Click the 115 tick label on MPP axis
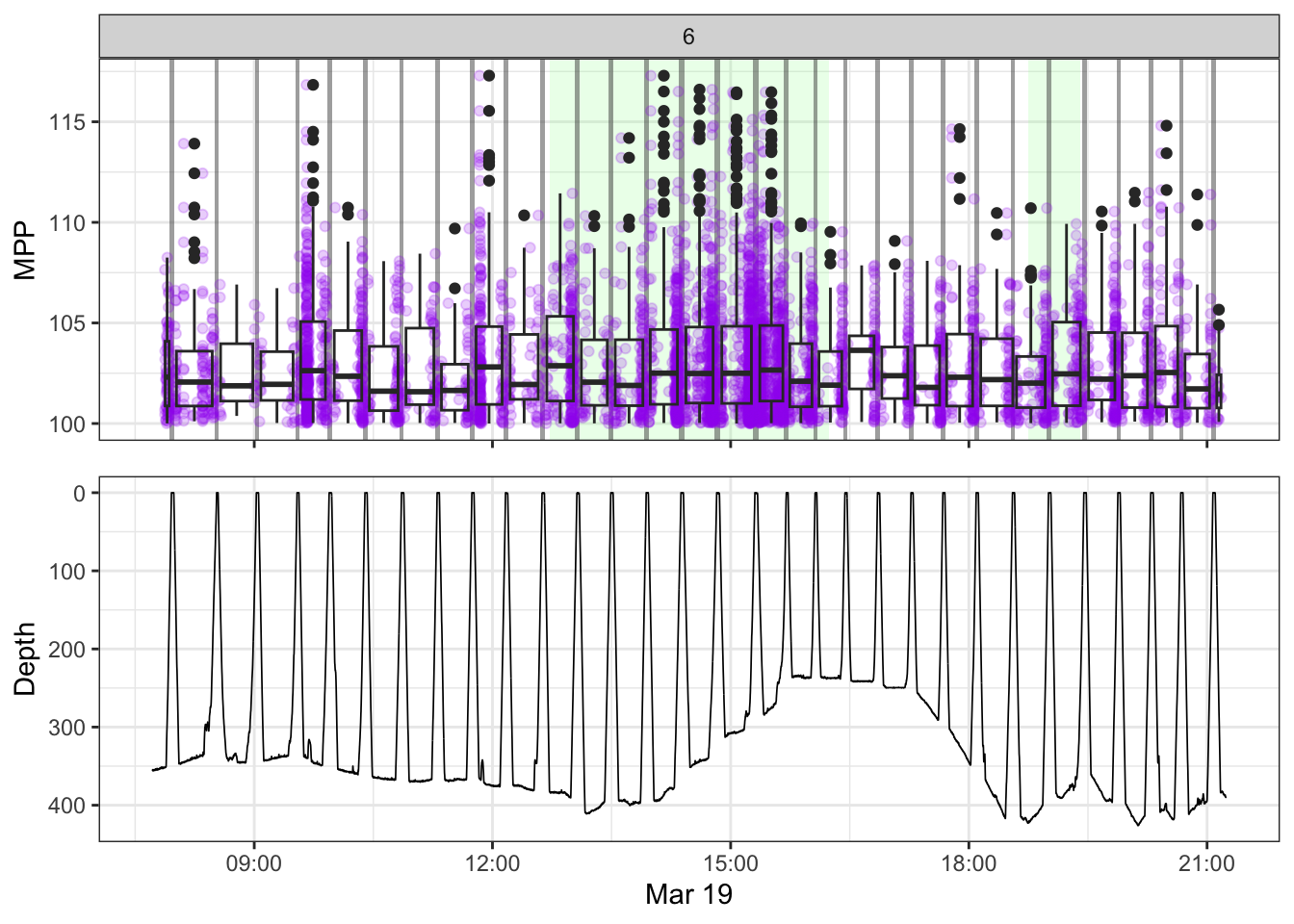Screen dimensions: 1294x924 click(x=70, y=122)
